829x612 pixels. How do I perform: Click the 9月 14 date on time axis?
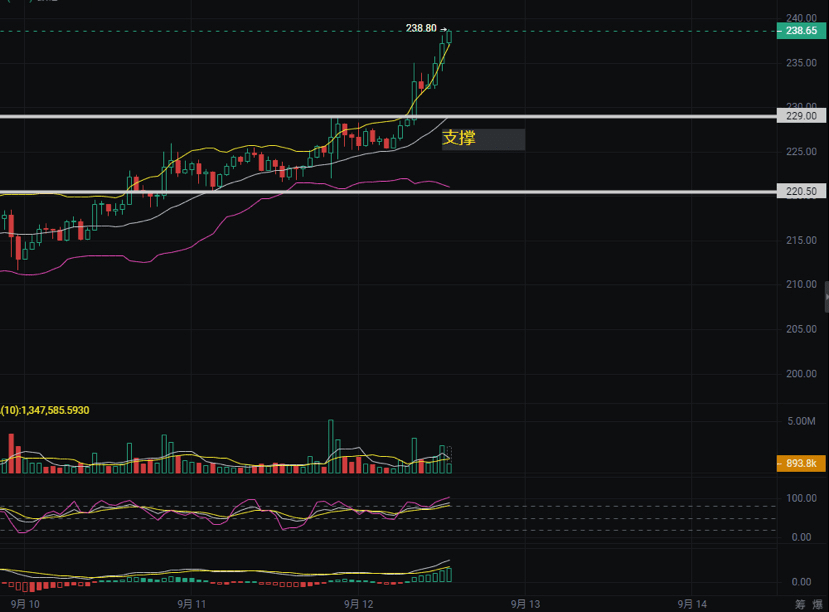coord(692,604)
